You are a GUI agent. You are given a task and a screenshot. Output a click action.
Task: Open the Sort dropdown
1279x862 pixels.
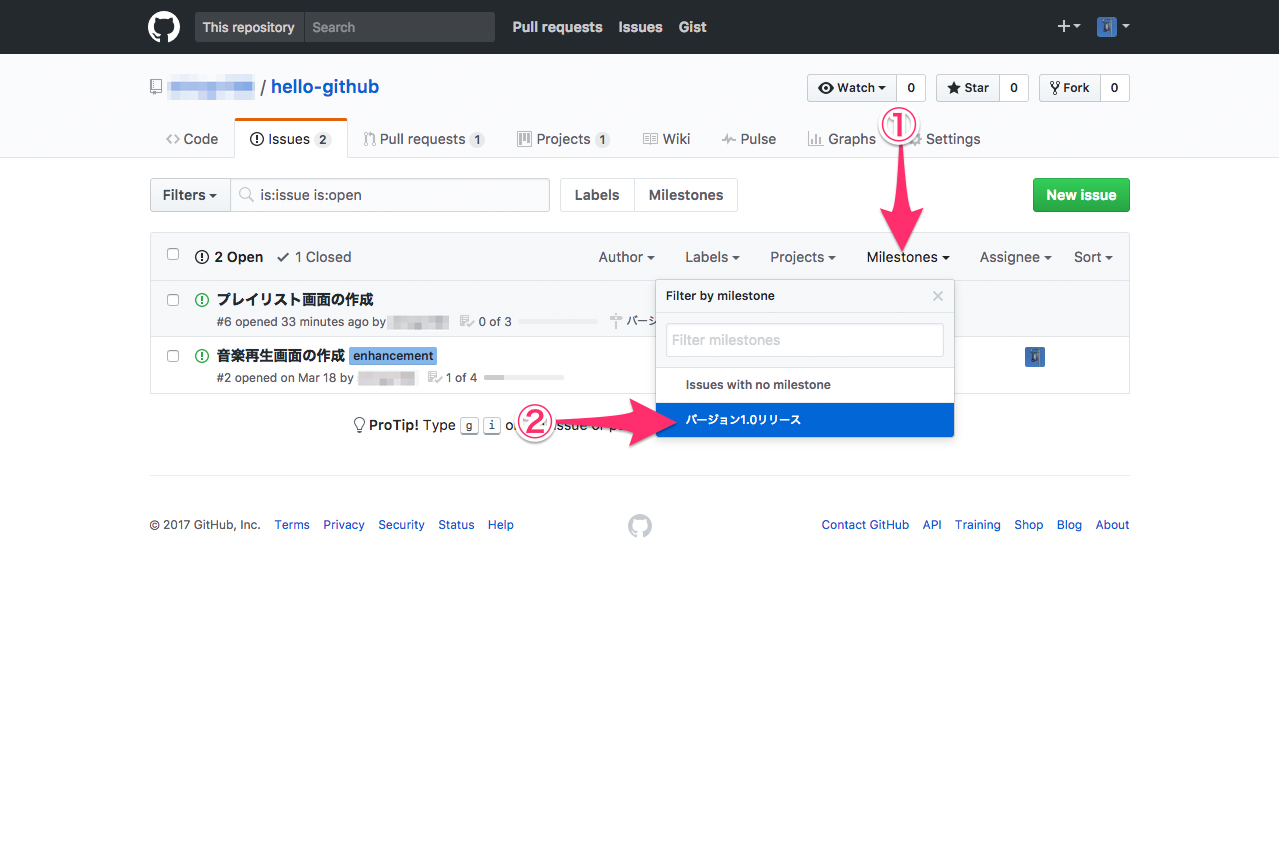[1092, 257]
